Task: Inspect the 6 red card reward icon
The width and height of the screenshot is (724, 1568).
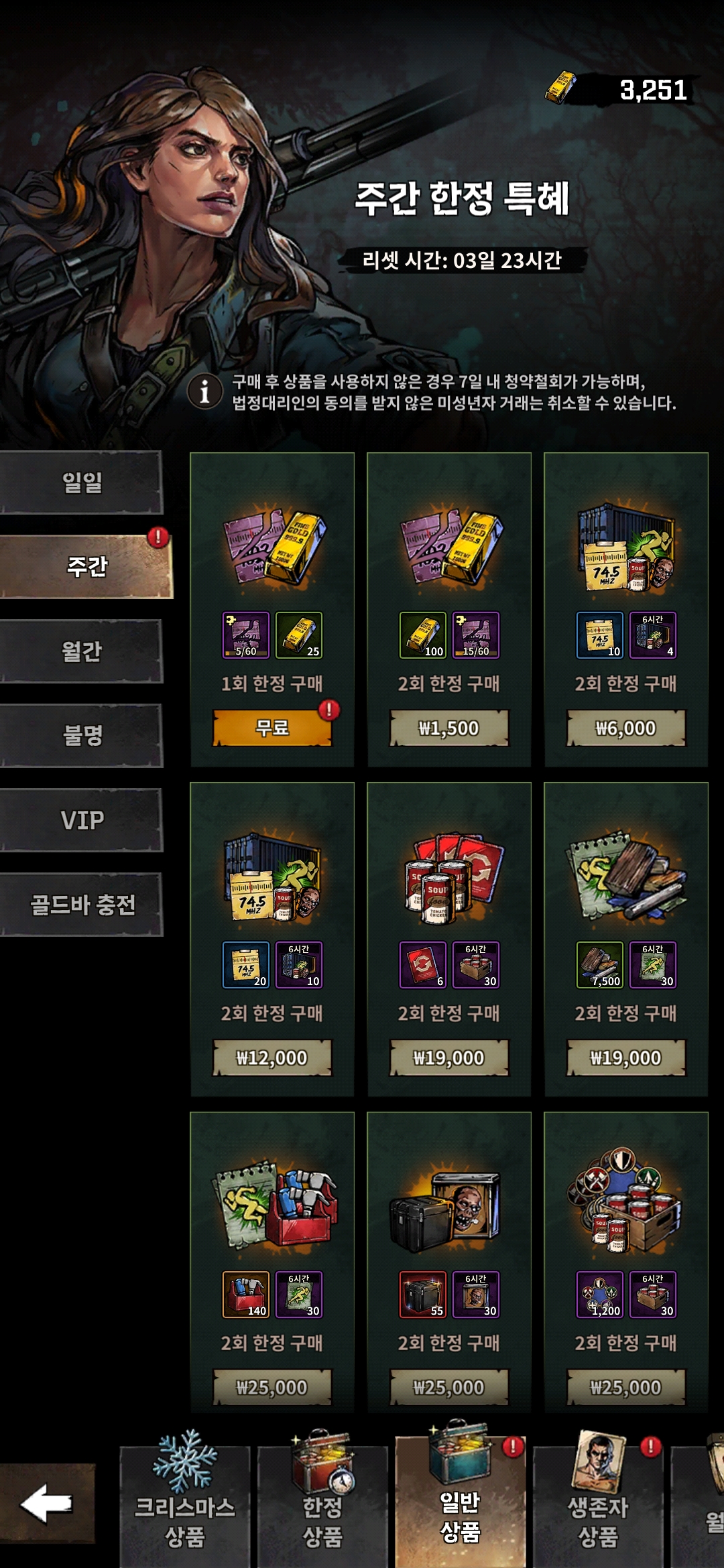Action: coord(423,965)
